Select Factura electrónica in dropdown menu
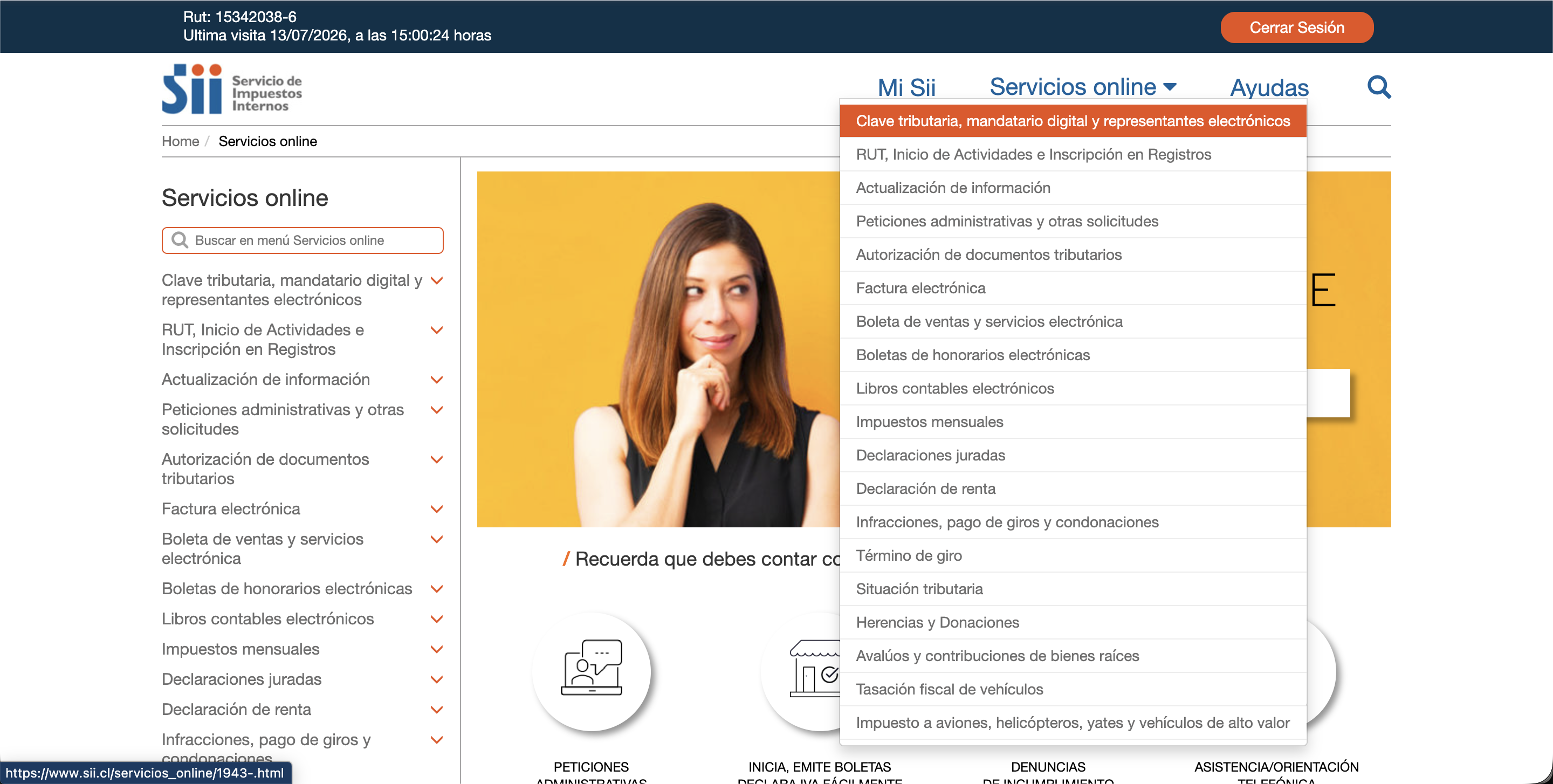This screenshot has height=784, width=1553. click(x=1073, y=288)
